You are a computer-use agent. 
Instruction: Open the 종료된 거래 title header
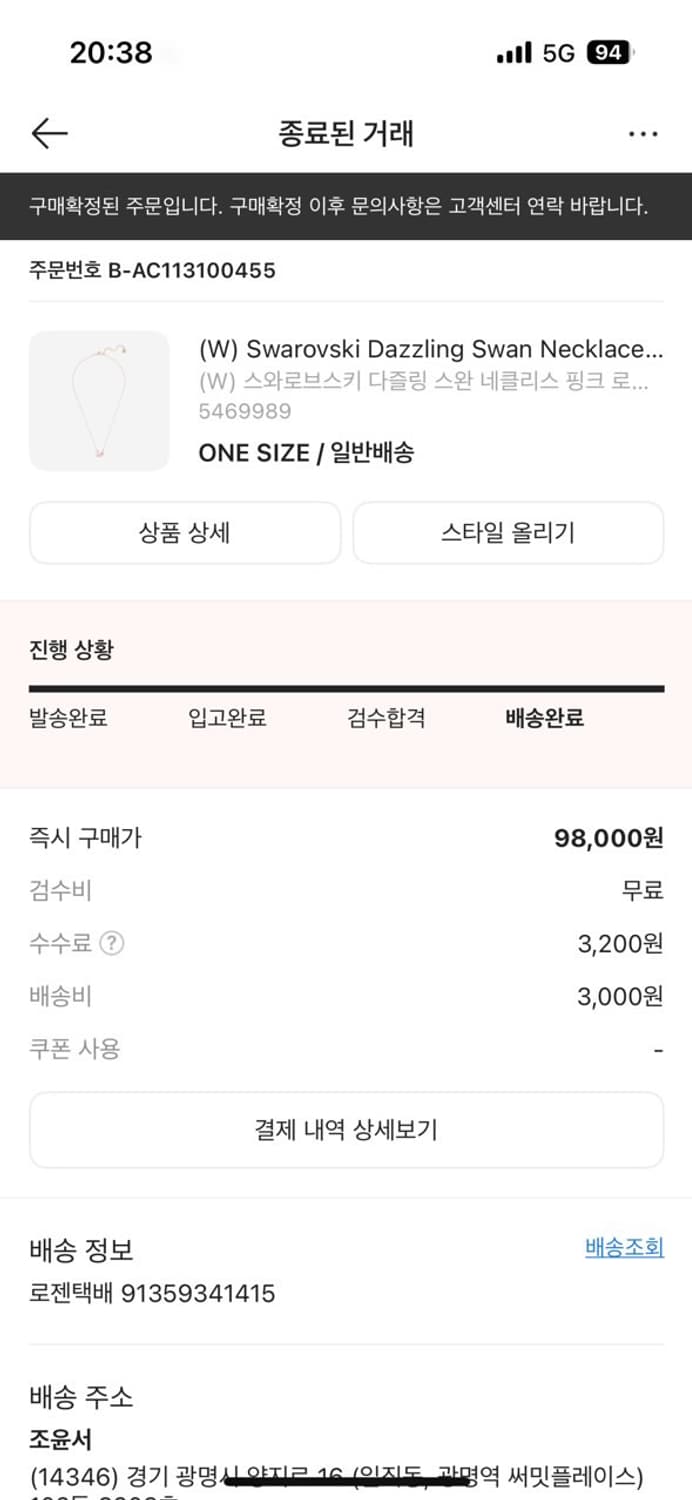(x=346, y=133)
